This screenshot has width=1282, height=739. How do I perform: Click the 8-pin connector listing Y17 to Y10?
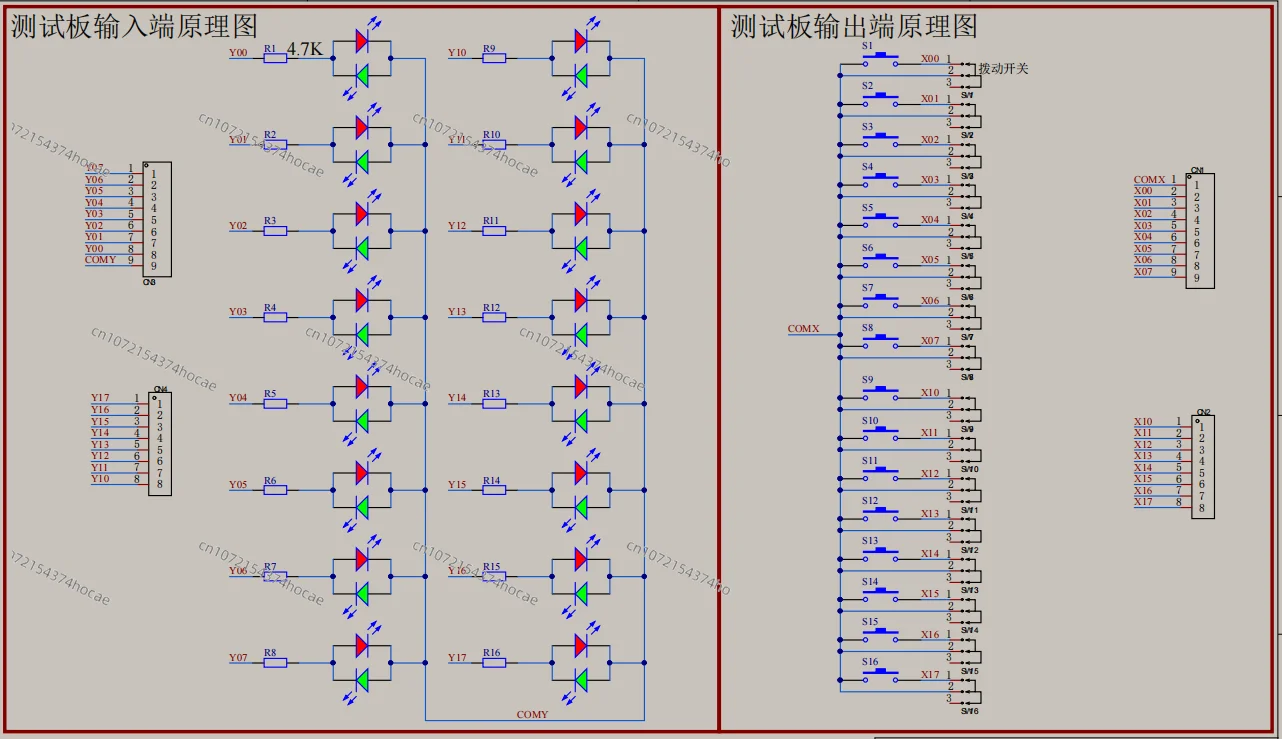[160, 443]
